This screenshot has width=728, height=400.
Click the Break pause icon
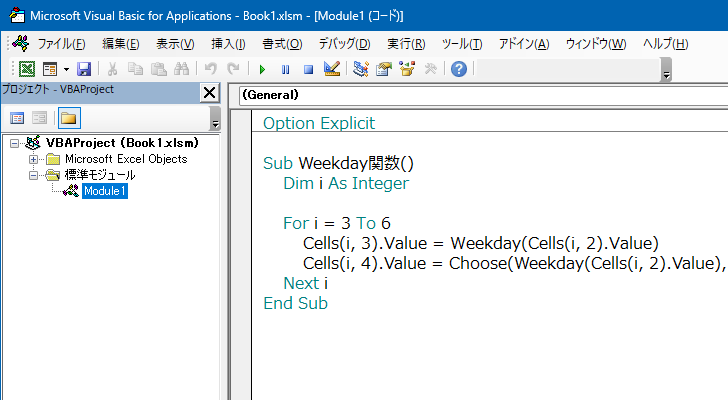coord(286,70)
